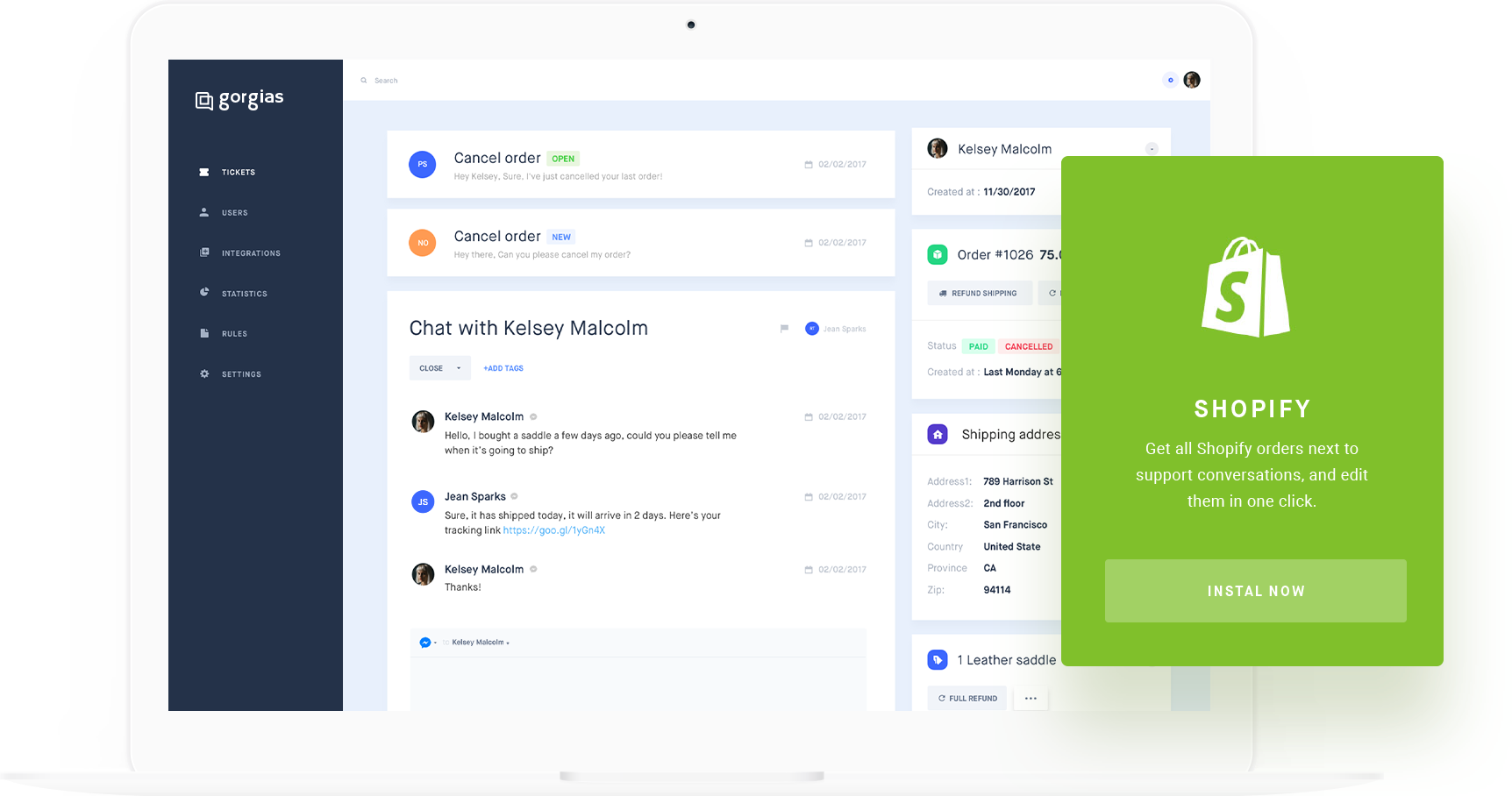Screen dimensions: 1512x796
Task: Click the Gorgias logo in the sidebar
Action: (239, 99)
